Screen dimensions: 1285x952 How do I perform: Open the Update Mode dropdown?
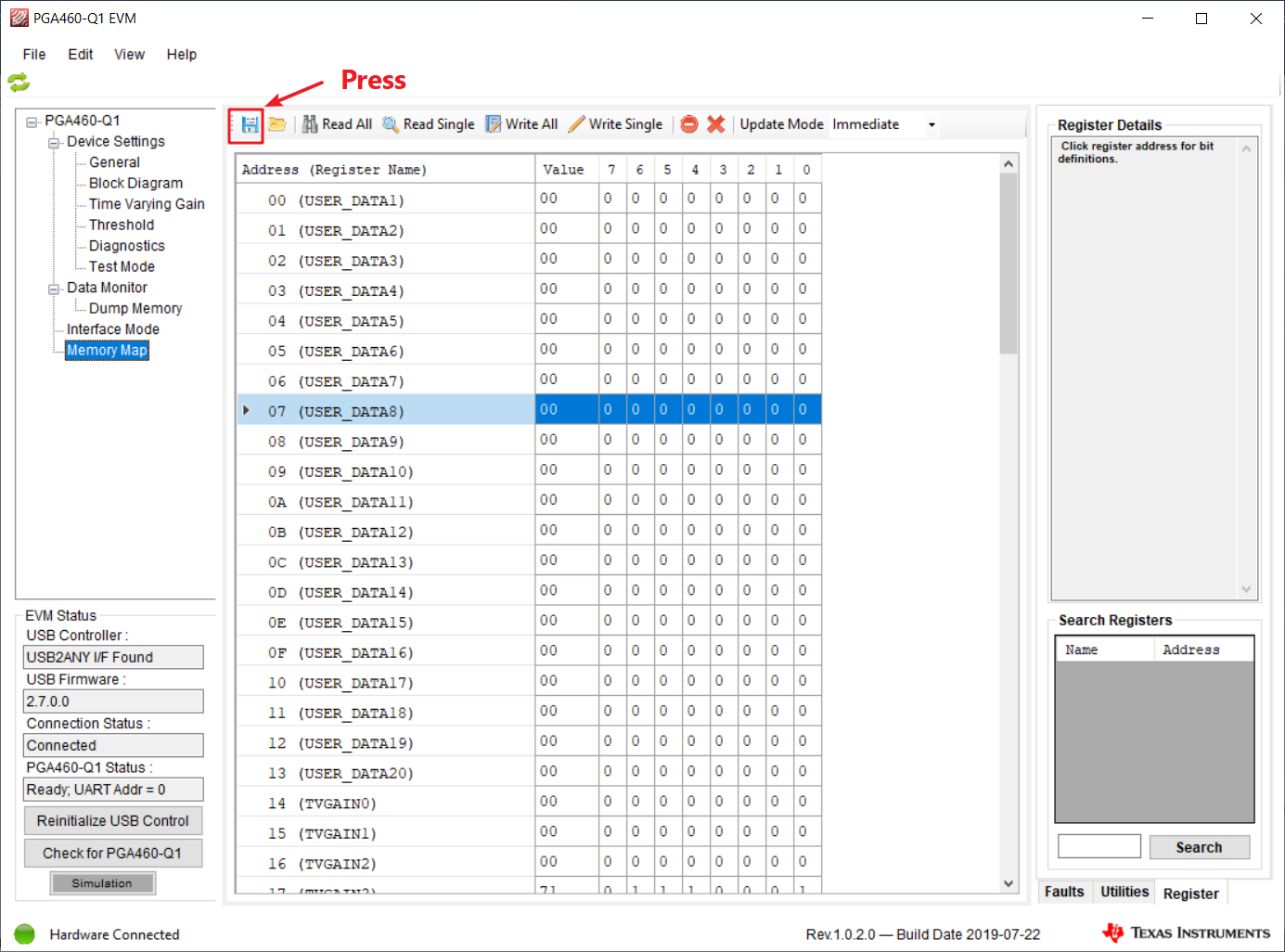point(931,124)
